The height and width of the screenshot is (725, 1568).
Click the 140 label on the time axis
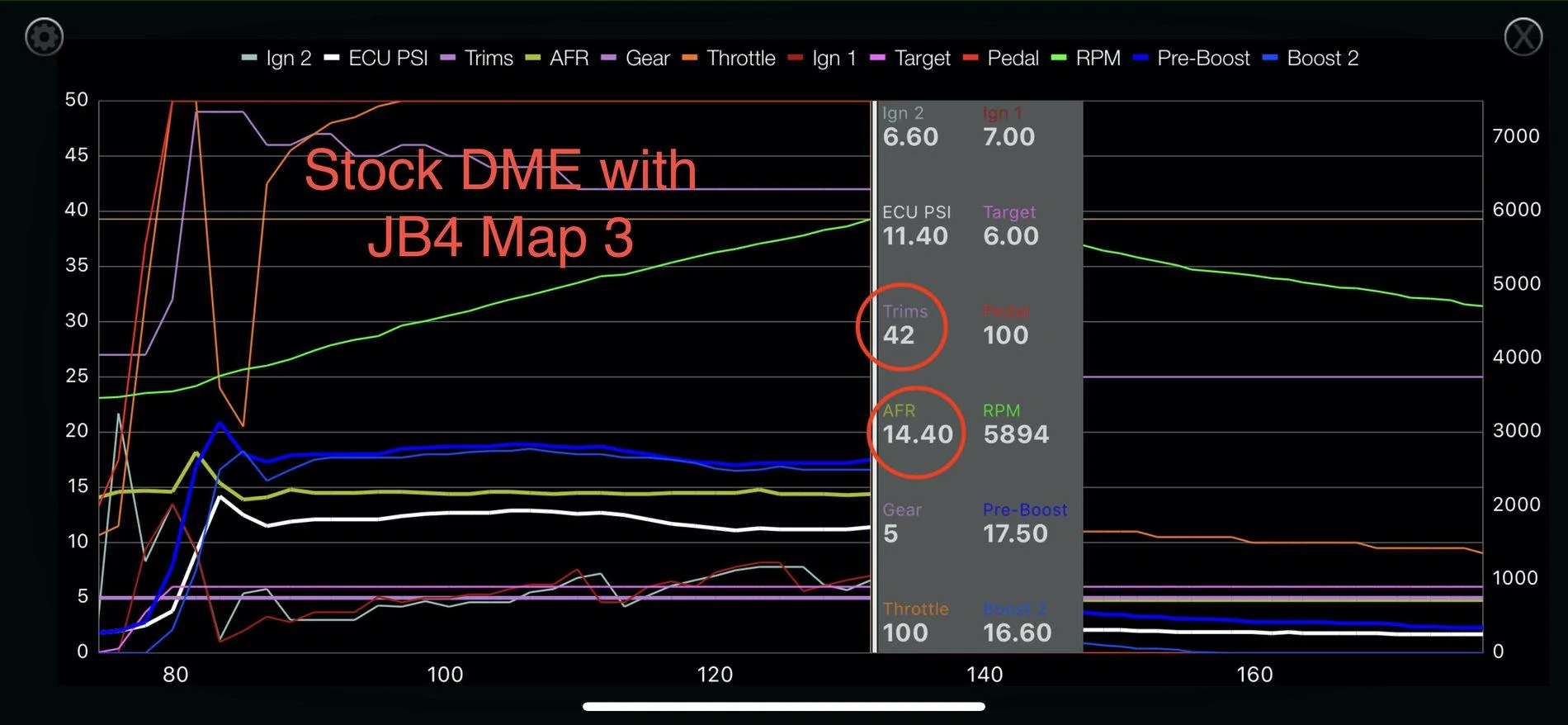point(985,675)
